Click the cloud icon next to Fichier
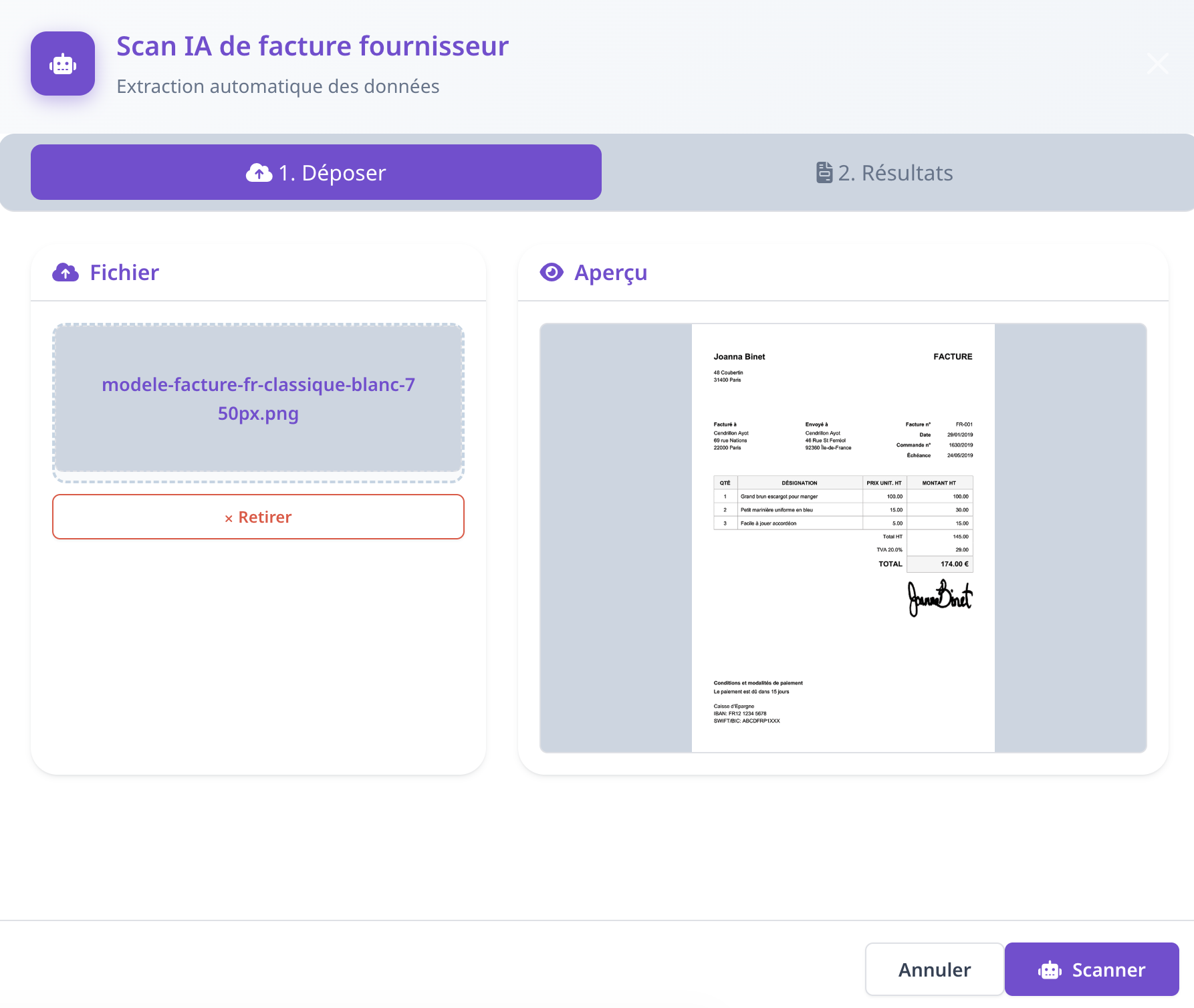Viewport: 1194px width, 1008px height. (x=66, y=272)
